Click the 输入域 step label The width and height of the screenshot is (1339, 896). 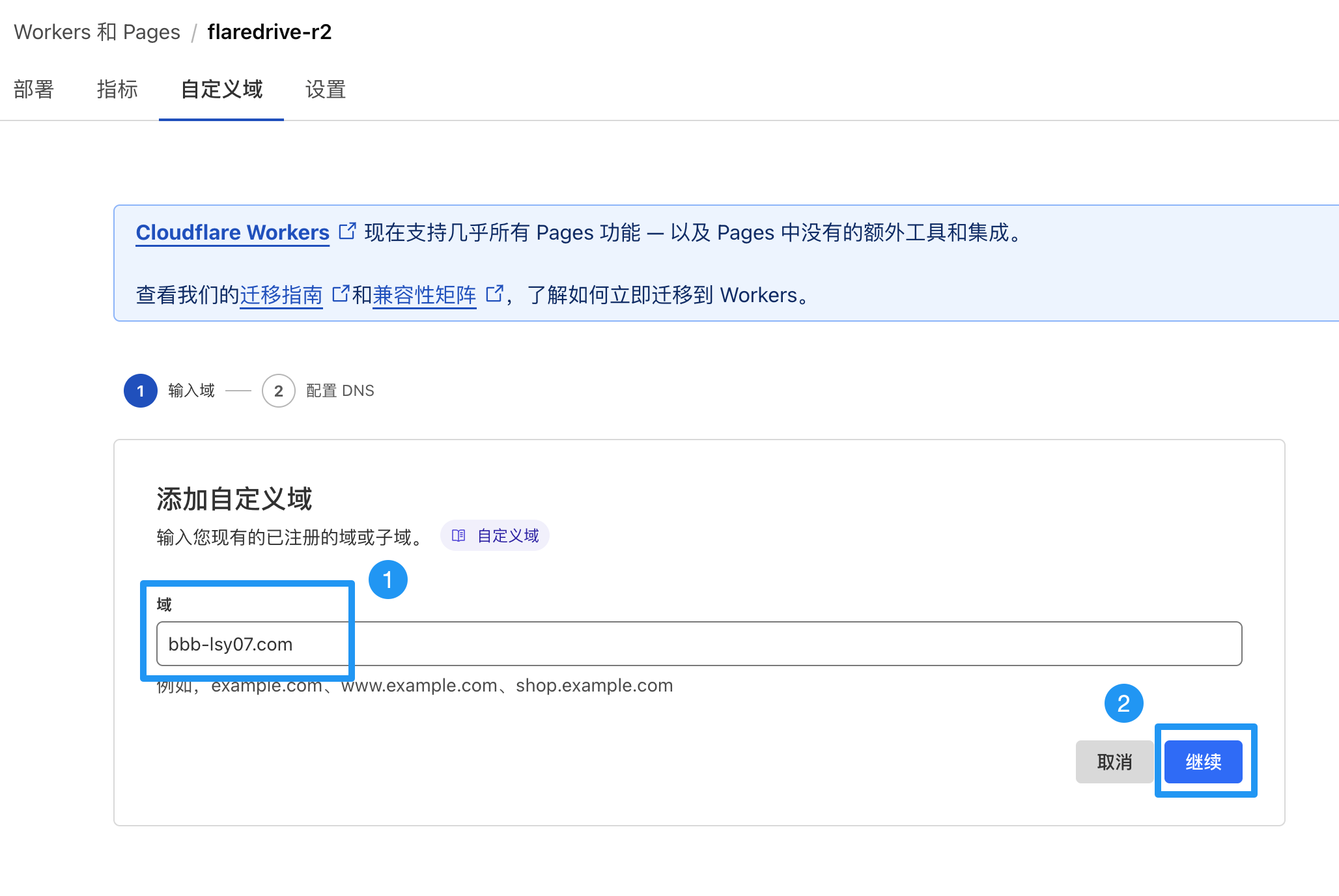pyautogui.click(x=191, y=391)
